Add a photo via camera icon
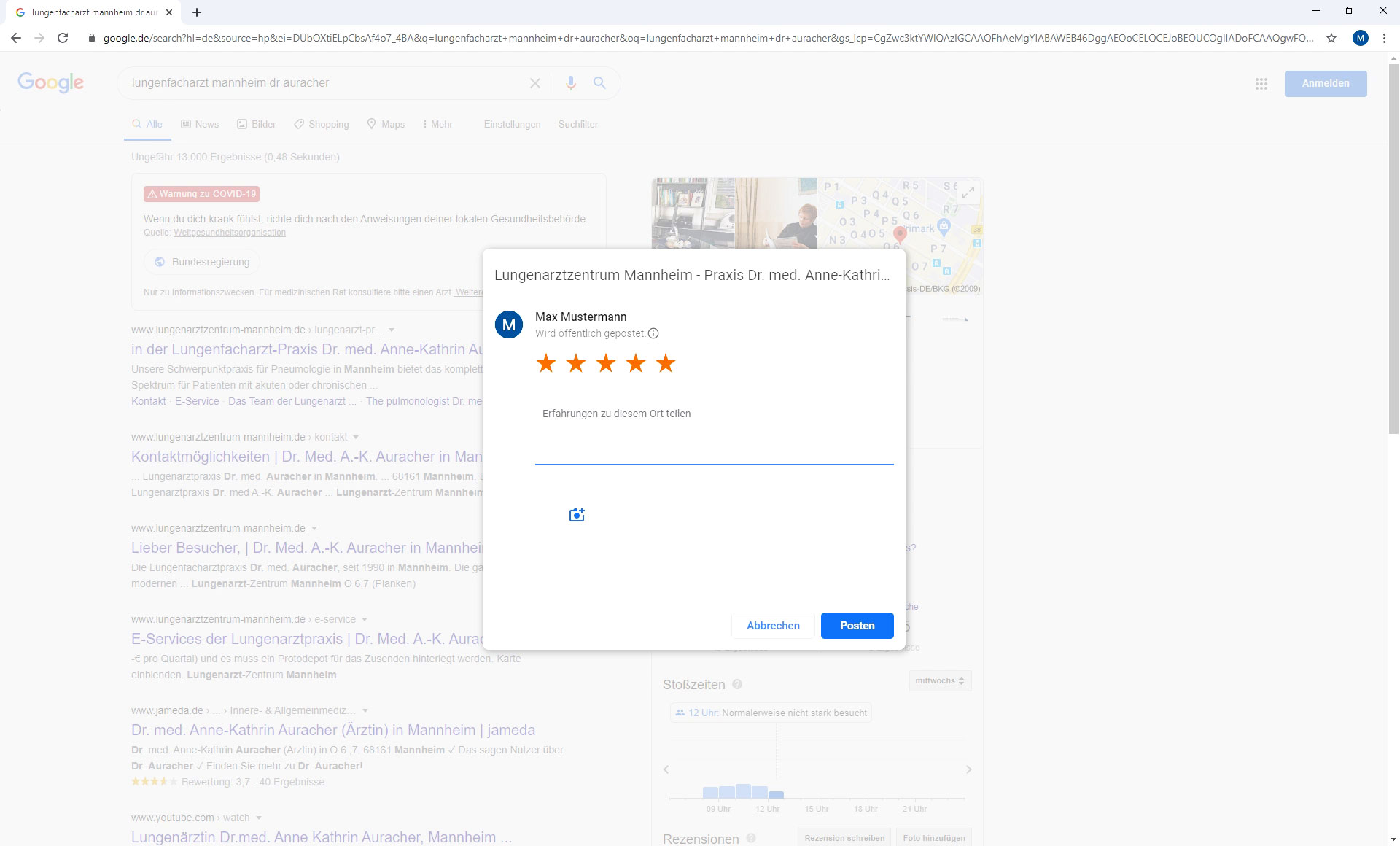Screen dimensions: 1400x846 pos(577,515)
